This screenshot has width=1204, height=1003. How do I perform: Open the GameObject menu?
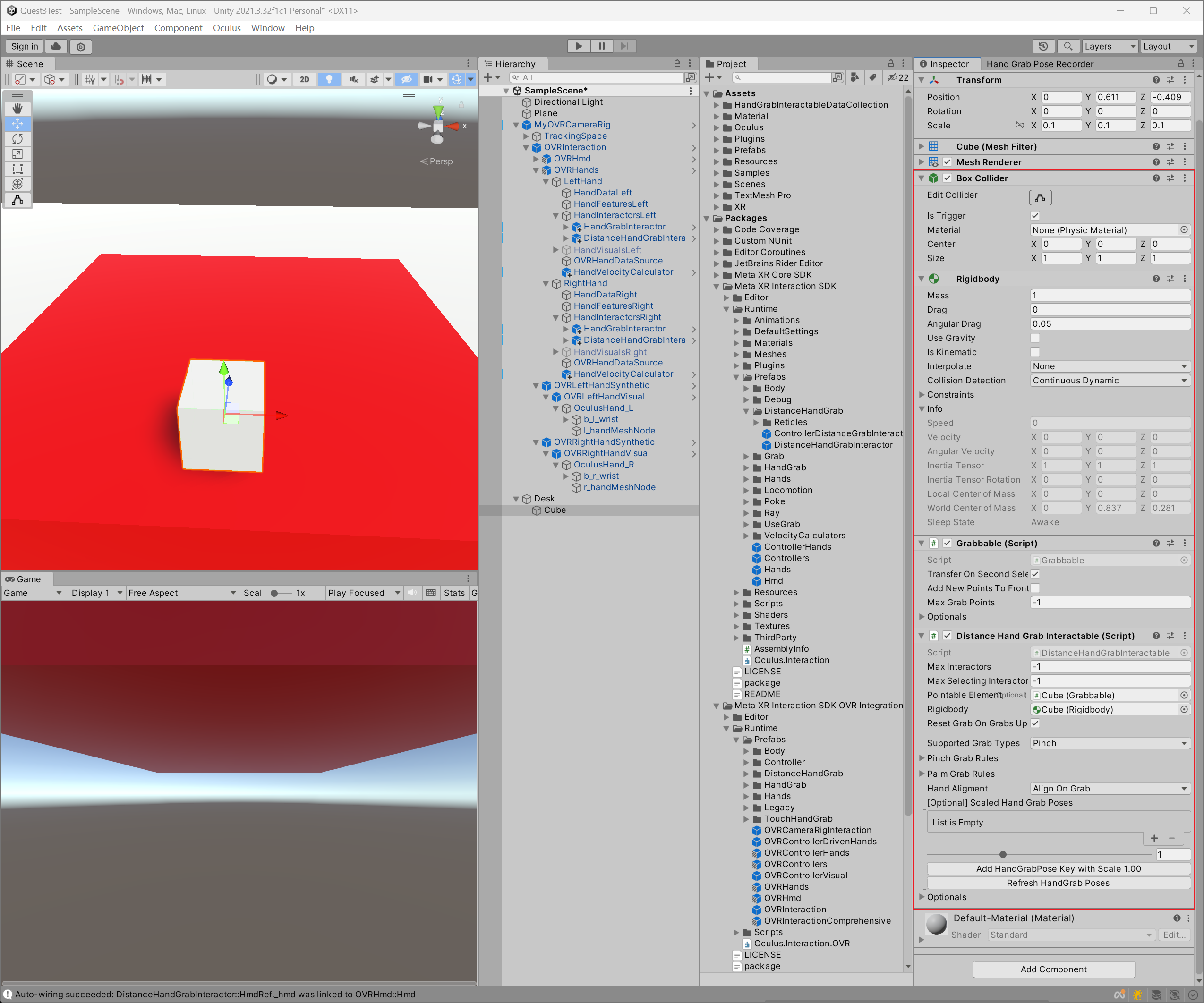[x=118, y=28]
